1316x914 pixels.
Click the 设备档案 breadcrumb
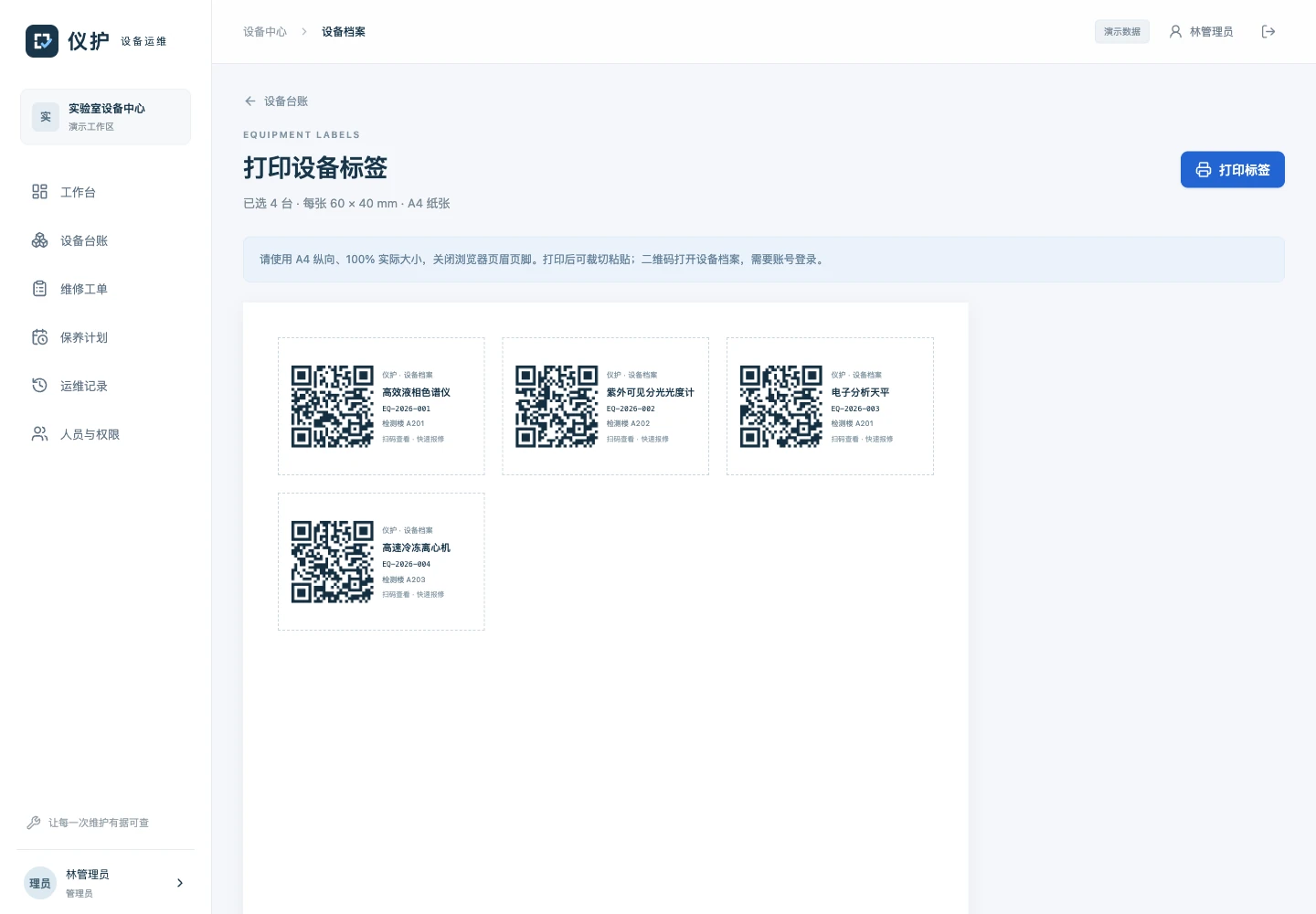[x=344, y=32]
